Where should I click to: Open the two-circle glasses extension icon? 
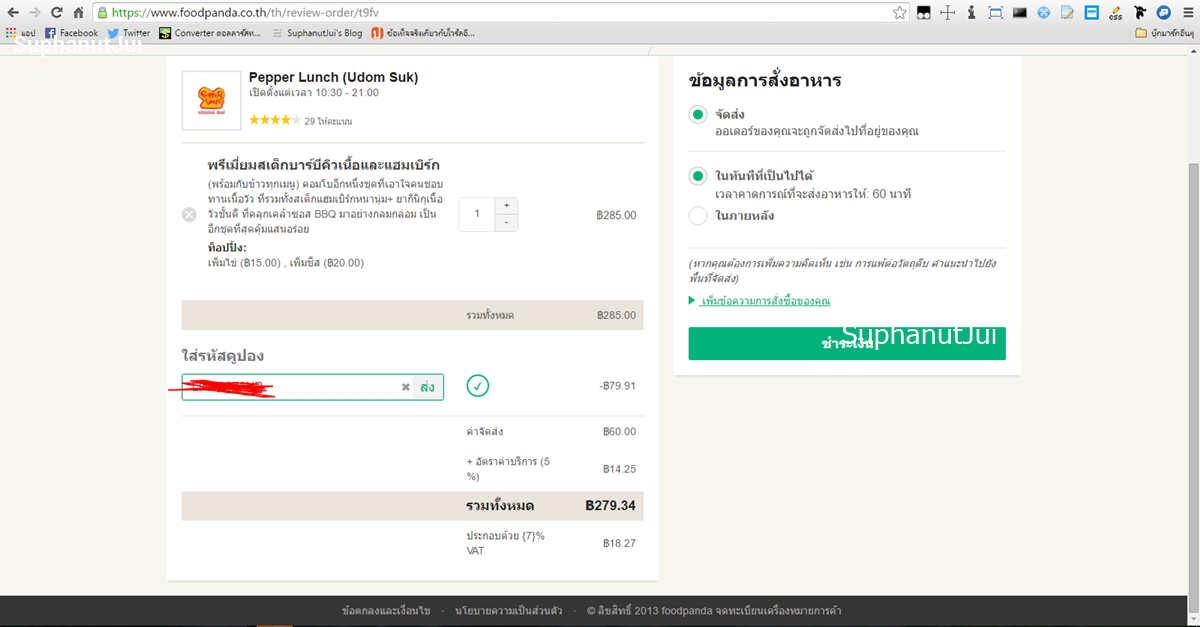tap(924, 13)
